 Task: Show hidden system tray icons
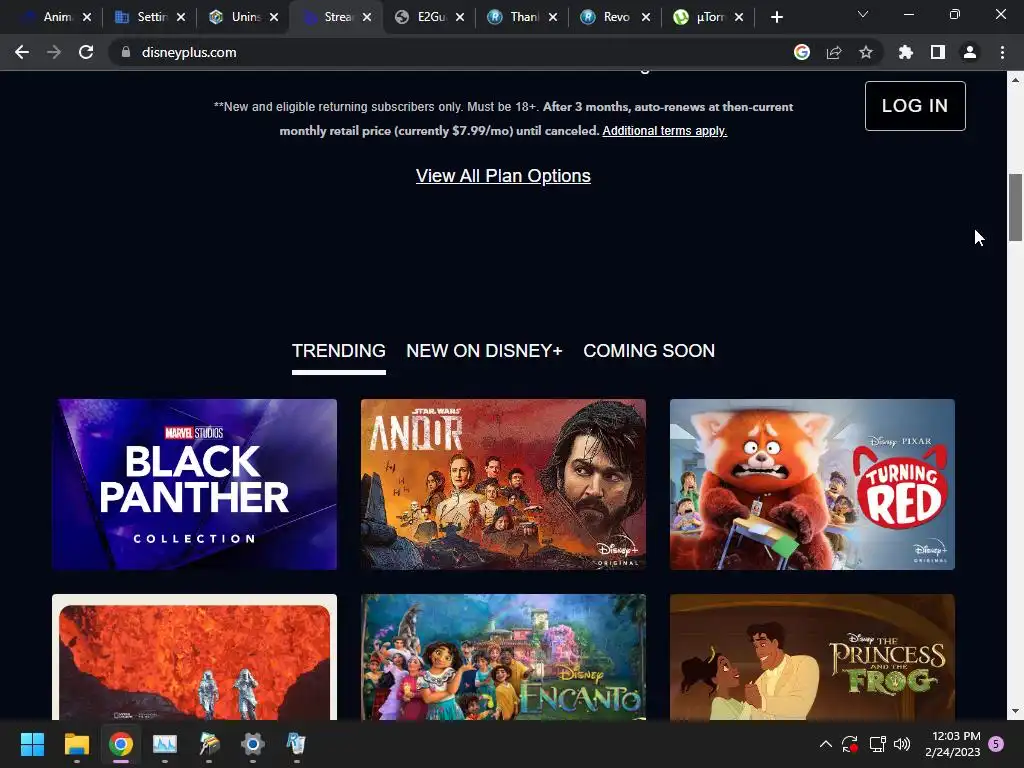tap(825, 744)
